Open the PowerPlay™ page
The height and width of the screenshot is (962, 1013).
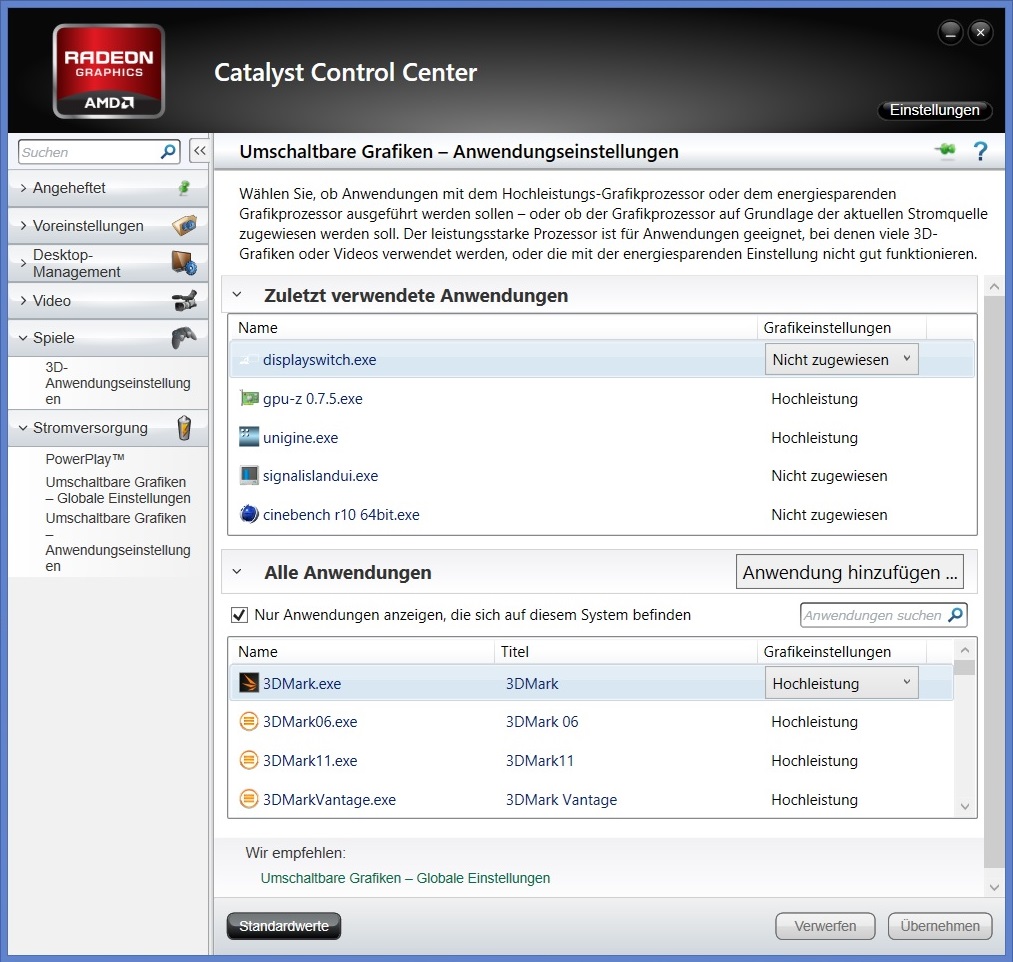(85, 459)
